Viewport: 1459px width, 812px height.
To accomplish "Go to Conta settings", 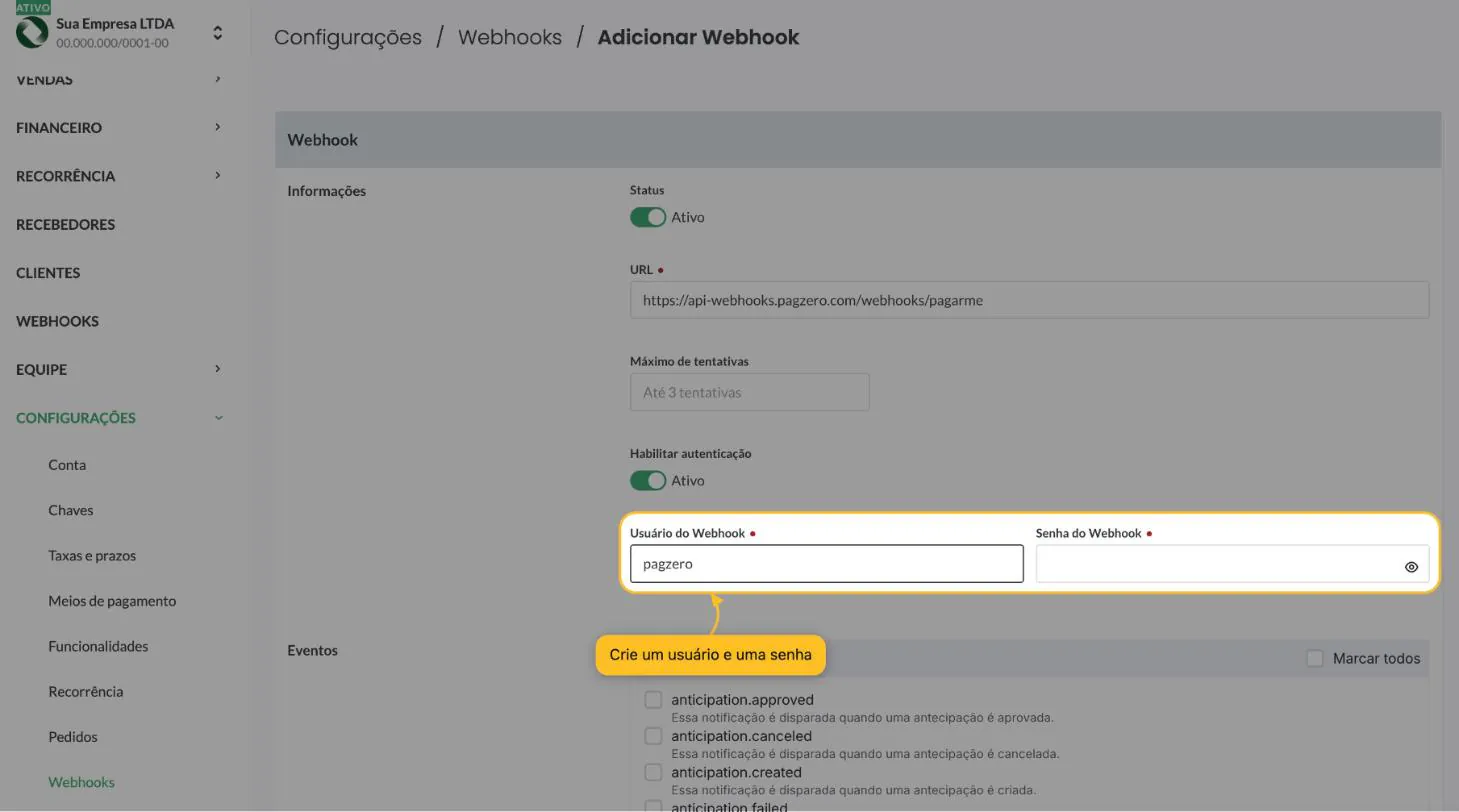I will pyautogui.click(x=67, y=465).
